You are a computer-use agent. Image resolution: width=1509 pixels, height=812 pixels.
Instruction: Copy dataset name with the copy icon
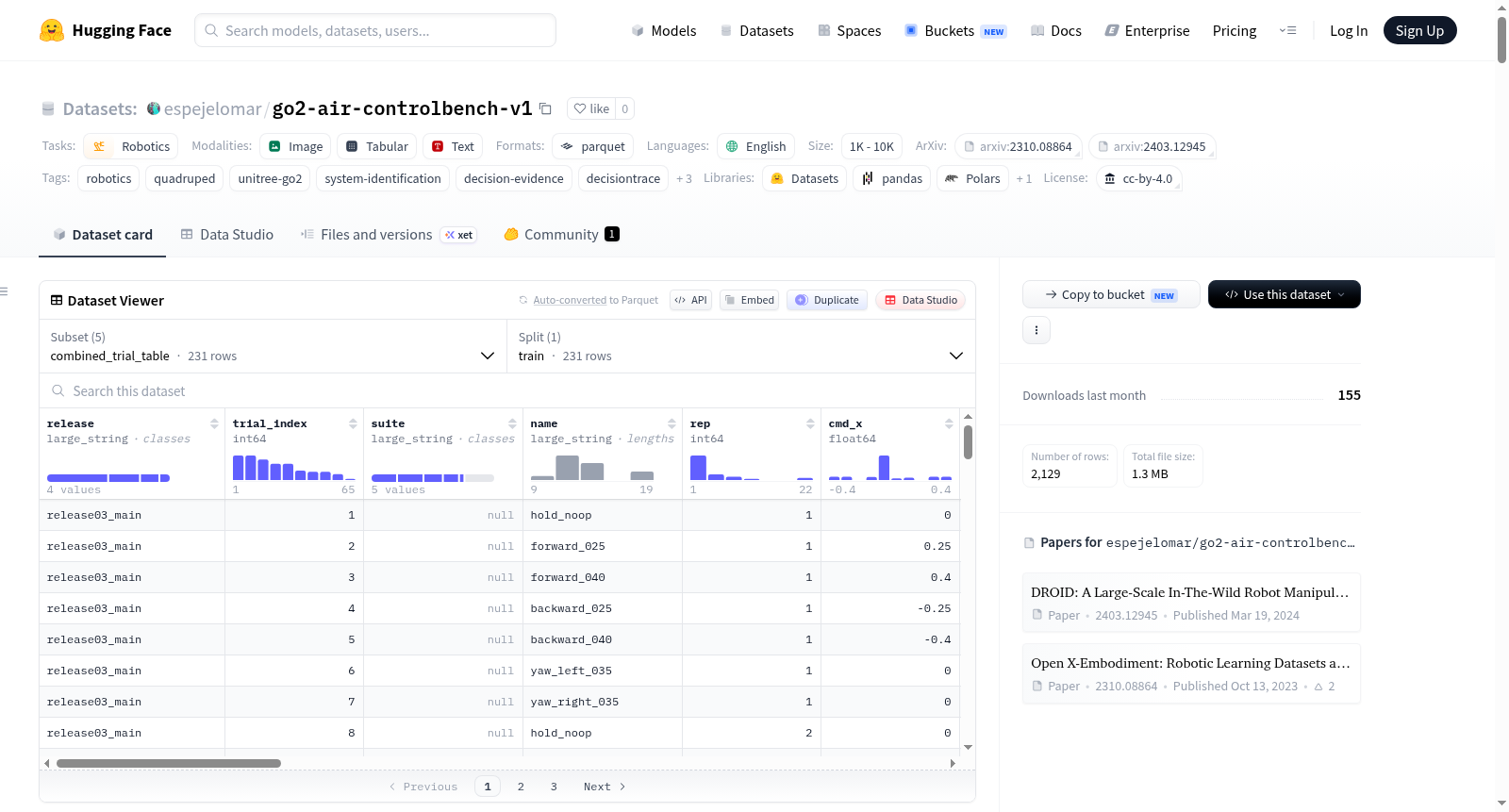pyautogui.click(x=545, y=108)
